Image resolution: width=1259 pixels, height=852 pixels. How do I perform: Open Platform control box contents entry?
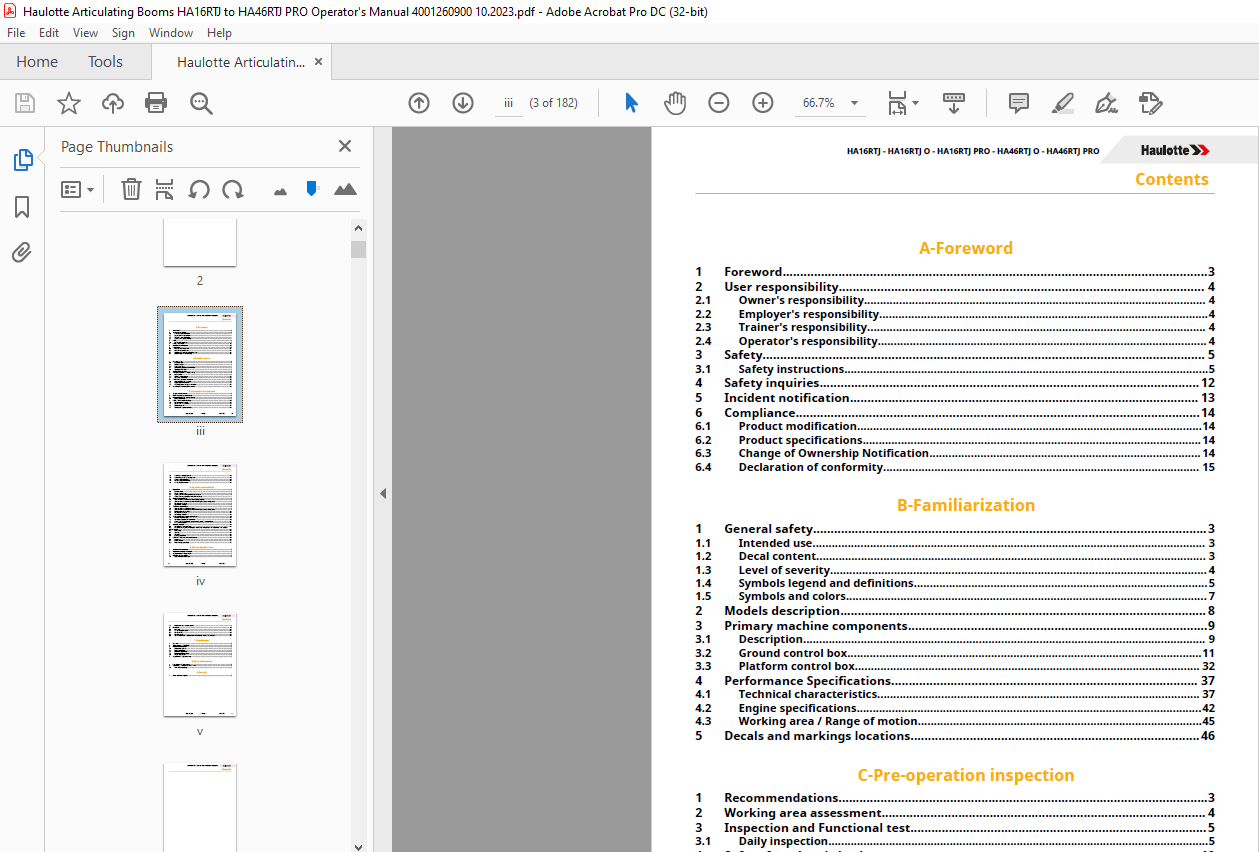point(955,666)
